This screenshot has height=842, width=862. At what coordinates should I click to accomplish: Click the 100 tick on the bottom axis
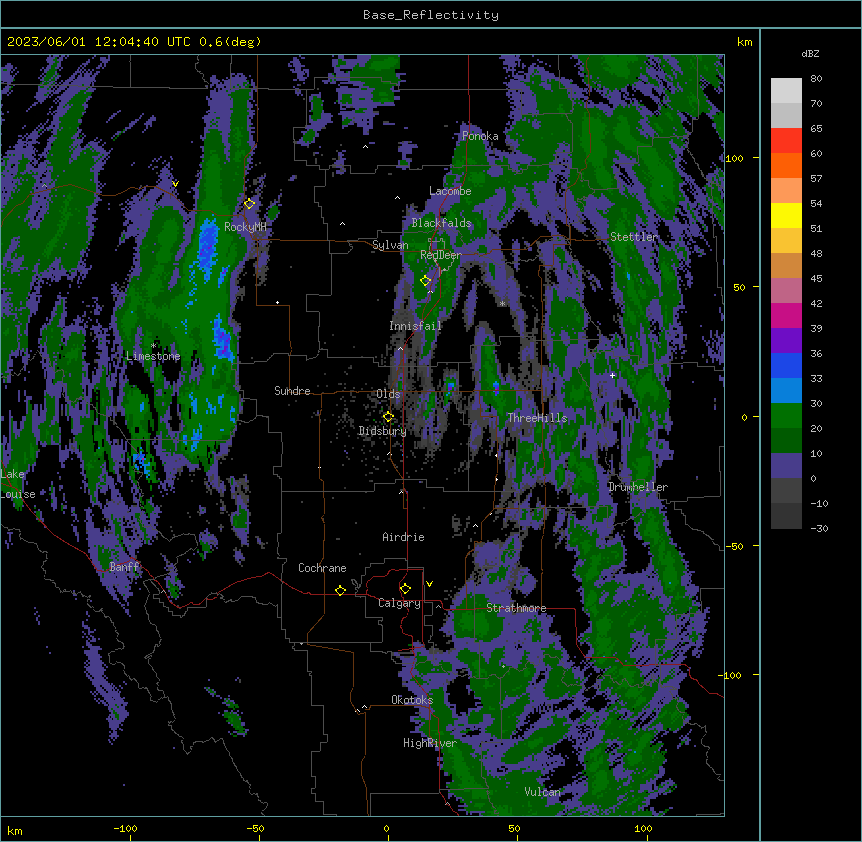[x=643, y=828]
